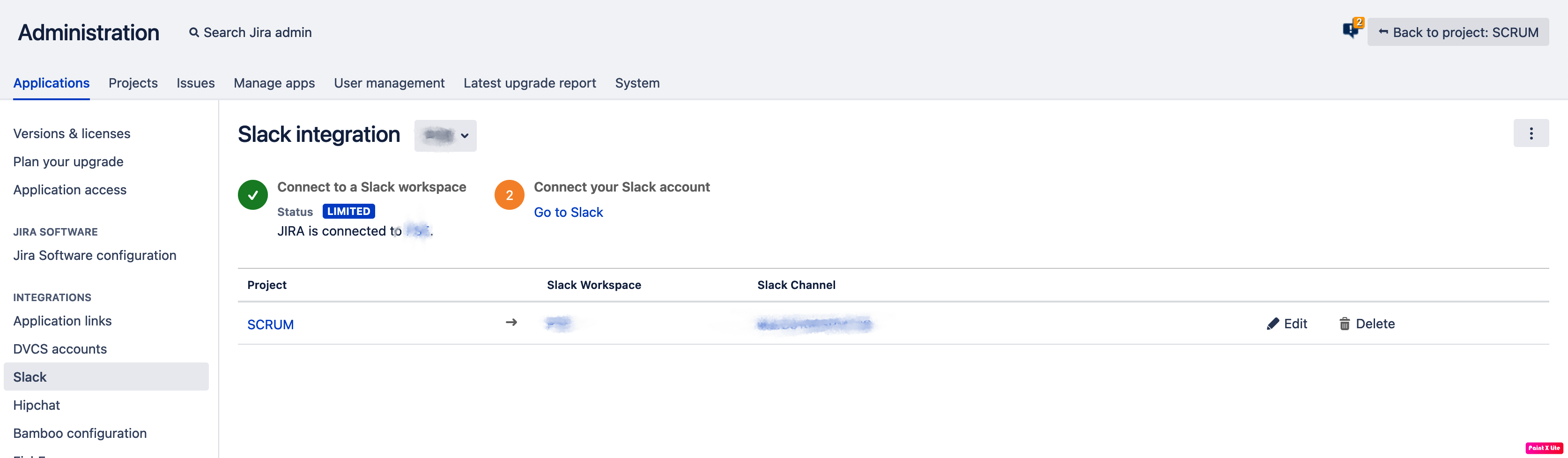Click the pencil Edit icon for SCRUM
The image size is (1568, 458).
tap(1273, 324)
